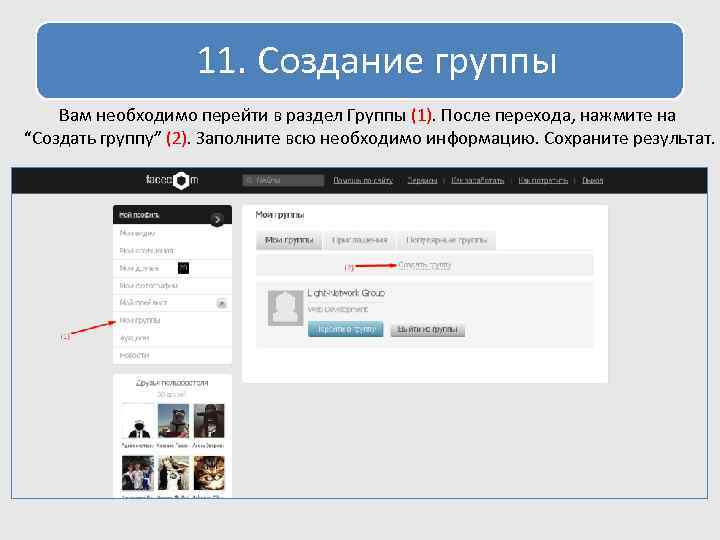Open the Помощь по сайту link
720x540 pixels.
click(x=363, y=180)
